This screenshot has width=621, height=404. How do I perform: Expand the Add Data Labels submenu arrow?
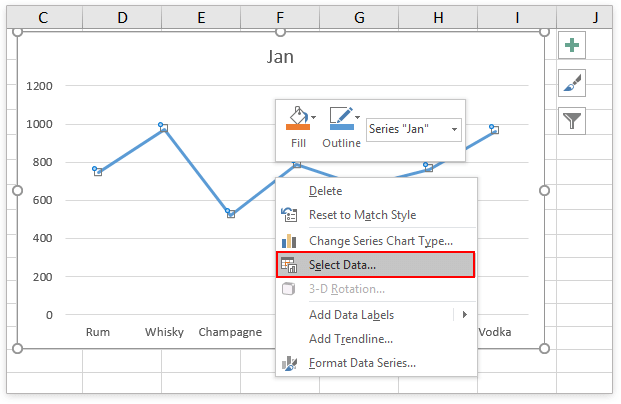[464, 314]
